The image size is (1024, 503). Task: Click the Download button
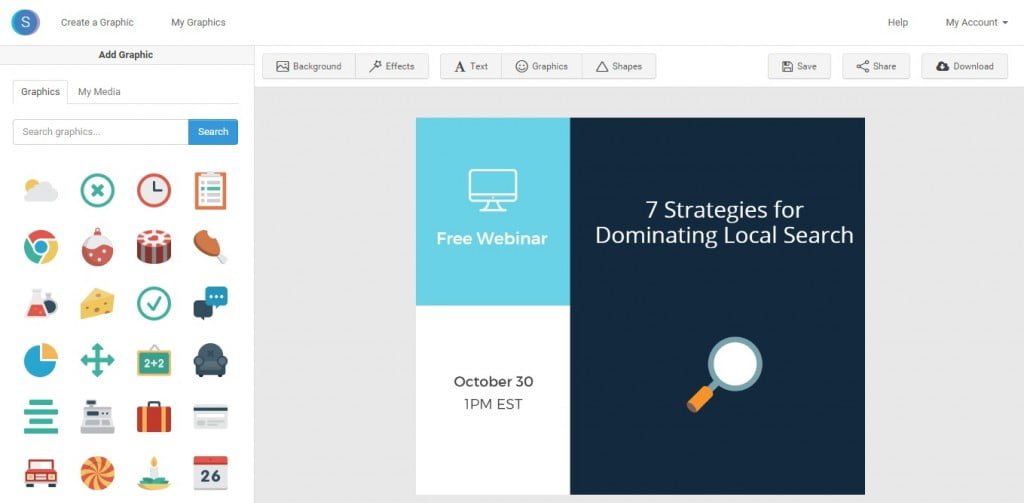click(964, 67)
